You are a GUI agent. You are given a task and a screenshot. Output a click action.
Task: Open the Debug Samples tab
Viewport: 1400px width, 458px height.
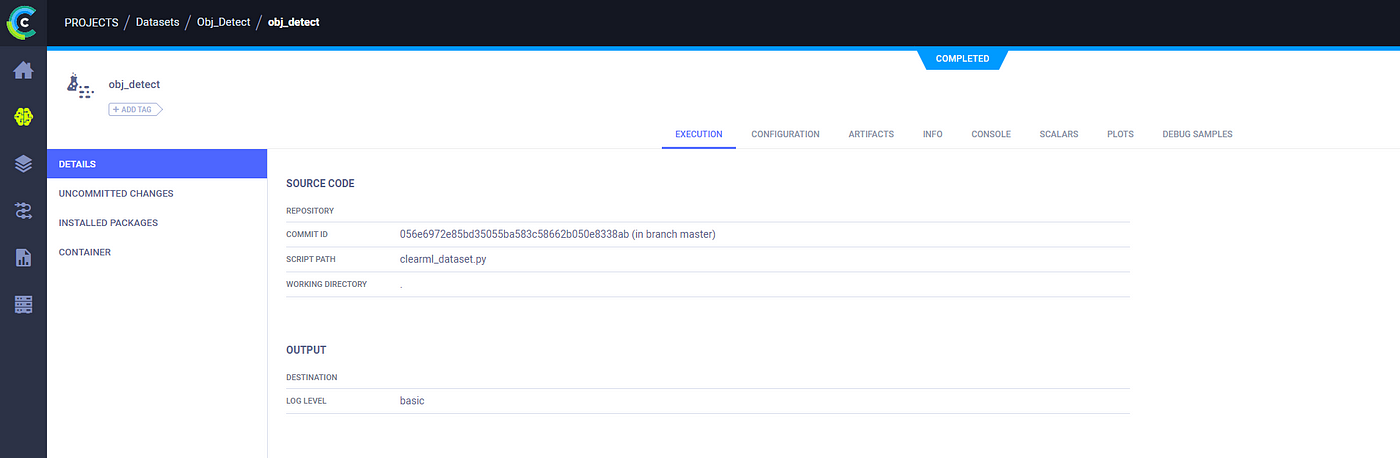click(1197, 134)
